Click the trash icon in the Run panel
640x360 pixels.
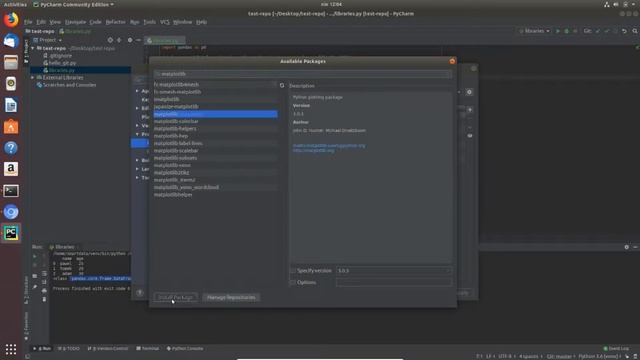(x=44, y=299)
